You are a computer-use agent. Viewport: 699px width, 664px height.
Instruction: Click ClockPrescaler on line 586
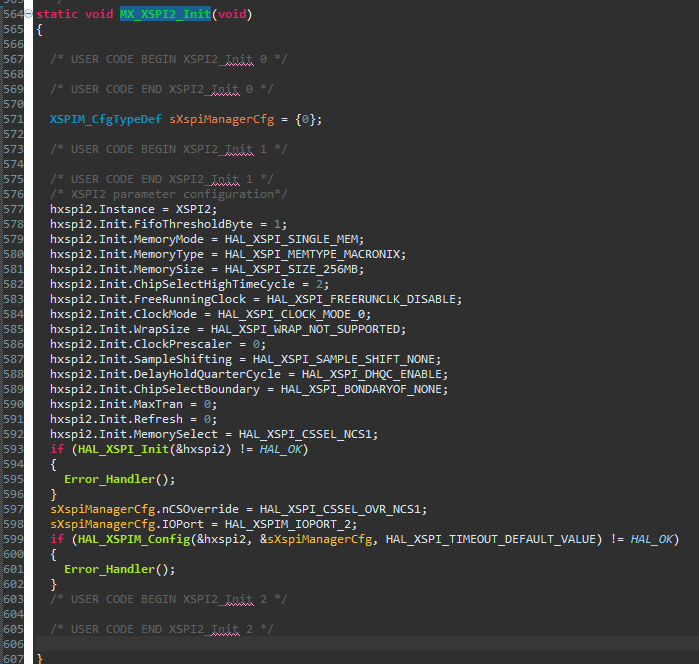183,344
